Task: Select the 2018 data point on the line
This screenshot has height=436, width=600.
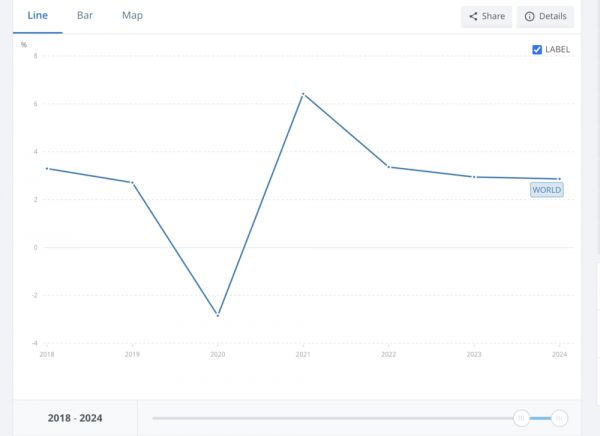Action: coord(47,168)
